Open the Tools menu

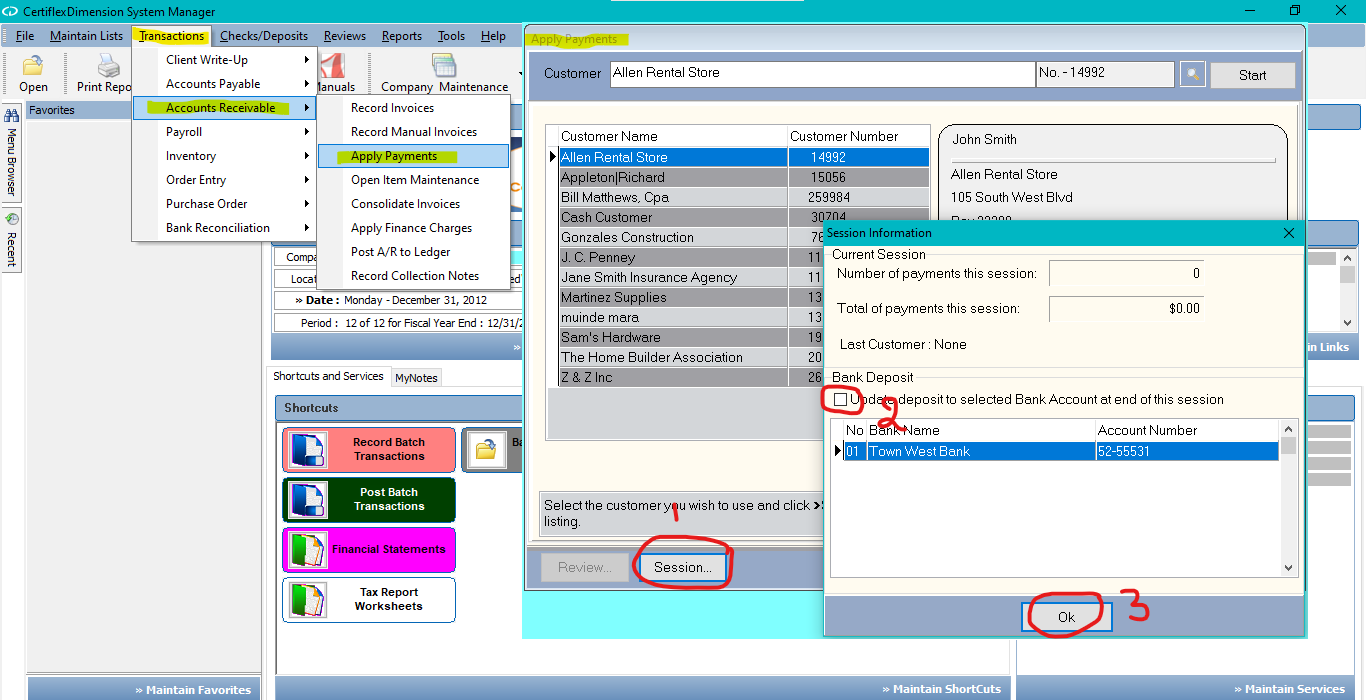pyautogui.click(x=451, y=36)
